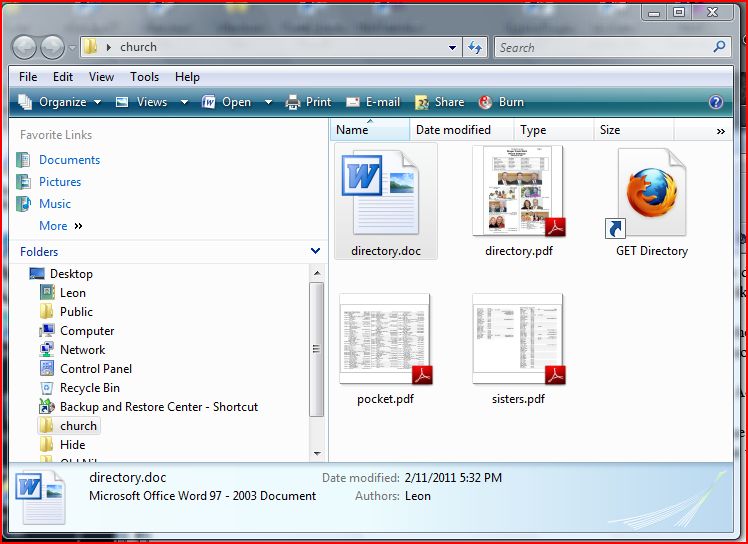Viewport: 748px width, 544px height.
Task: Click folder tree scrollbar up arrow
Action: [317, 273]
